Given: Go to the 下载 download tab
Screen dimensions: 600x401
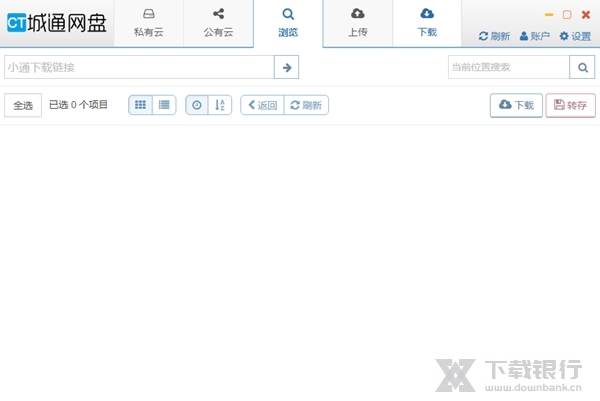Looking at the screenshot, I should tap(427, 23).
